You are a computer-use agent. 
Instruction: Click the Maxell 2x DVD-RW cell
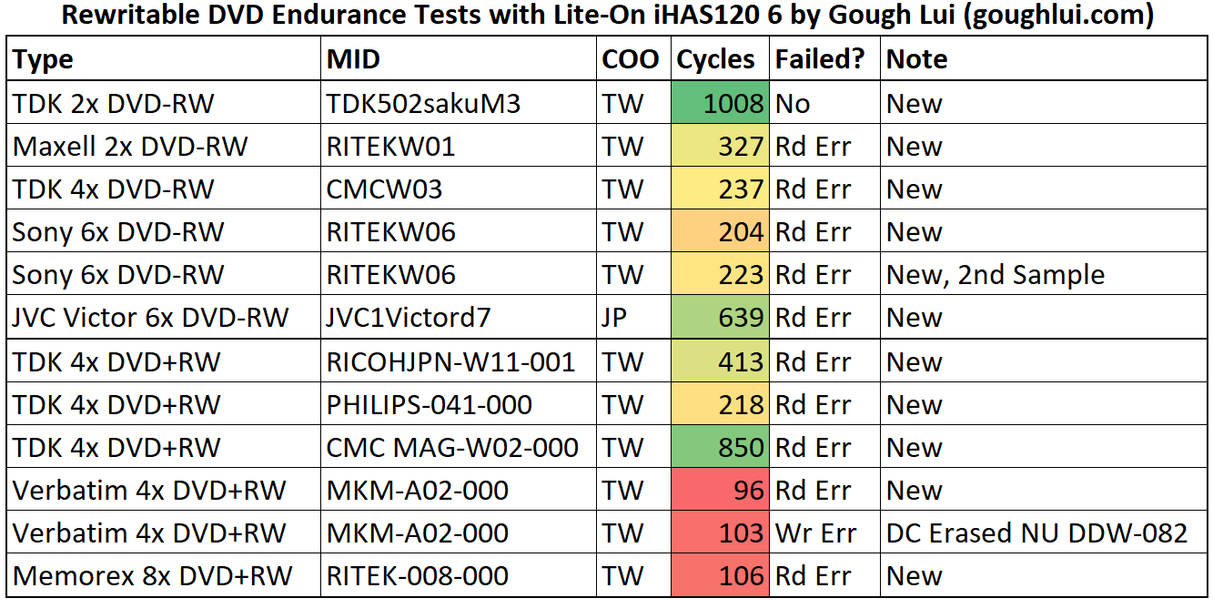tap(130, 147)
